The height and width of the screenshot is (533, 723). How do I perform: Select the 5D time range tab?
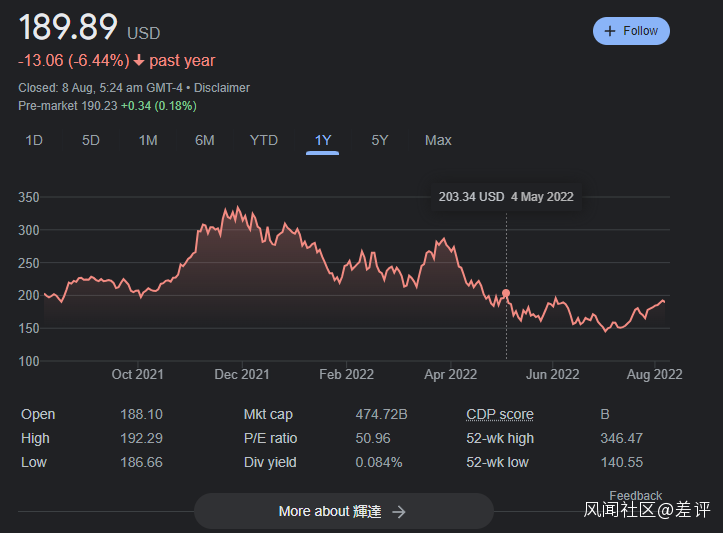pos(91,141)
